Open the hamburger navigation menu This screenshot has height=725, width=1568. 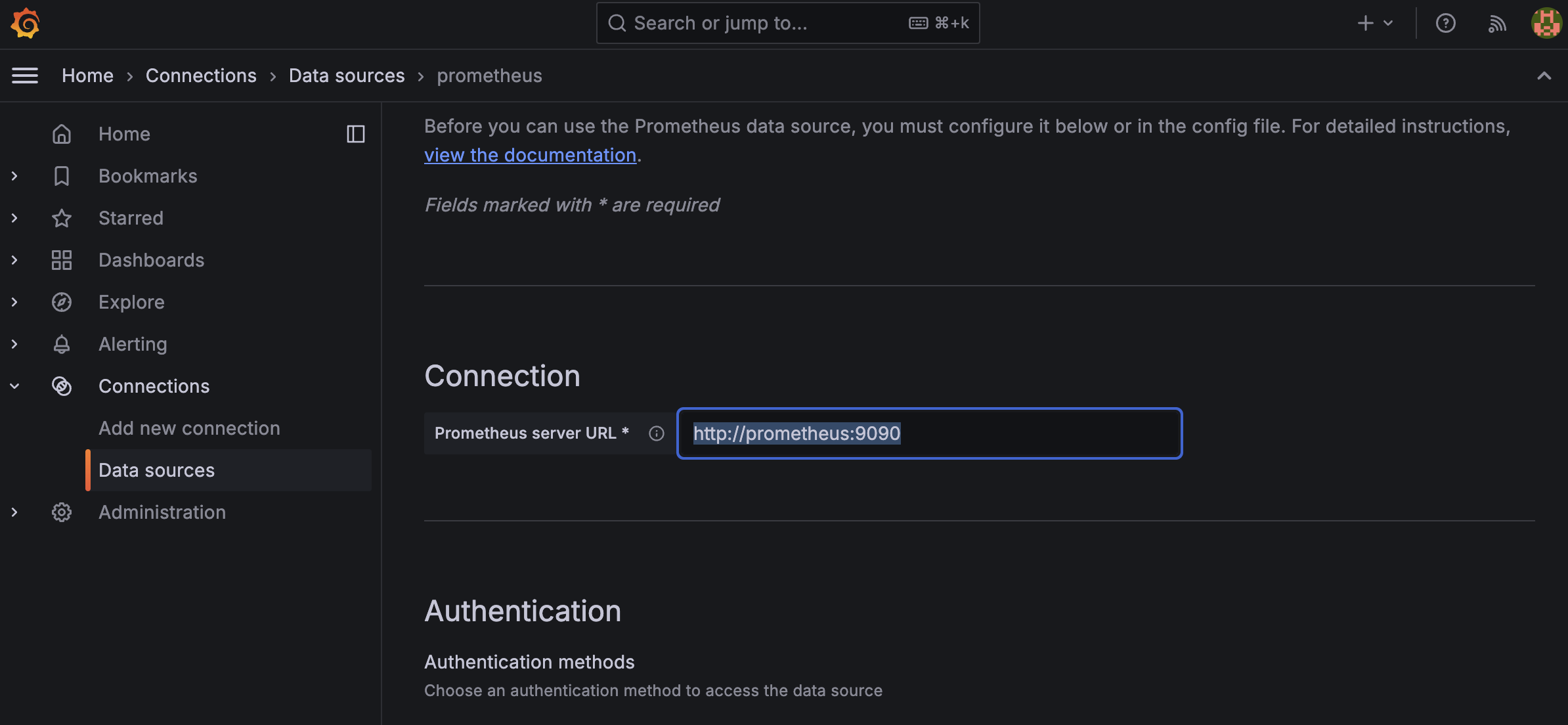(x=25, y=76)
